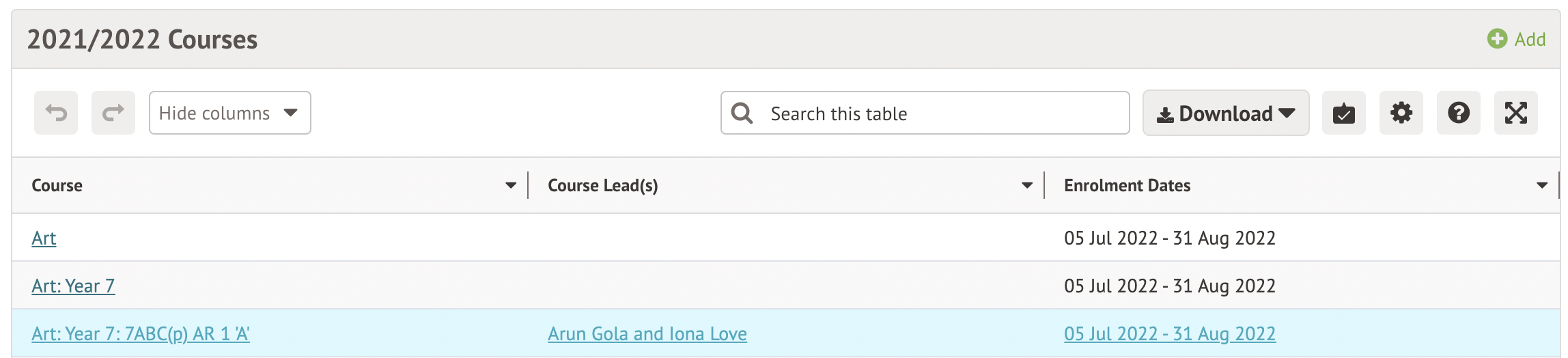This screenshot has height=358, width=1568.
Task: Open the Art course link
Action: pyautogui.click(x=44, y=238)
